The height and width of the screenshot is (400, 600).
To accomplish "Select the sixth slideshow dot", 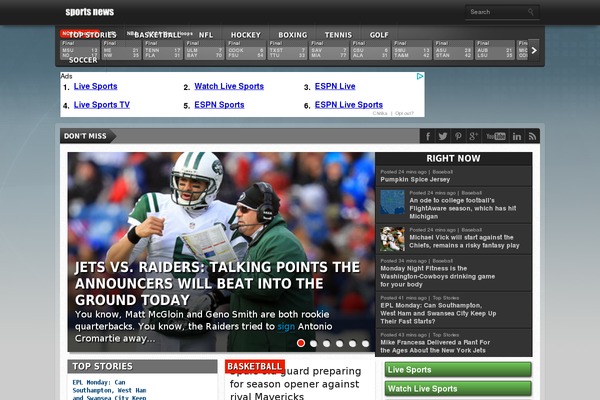I will [365, 343].
